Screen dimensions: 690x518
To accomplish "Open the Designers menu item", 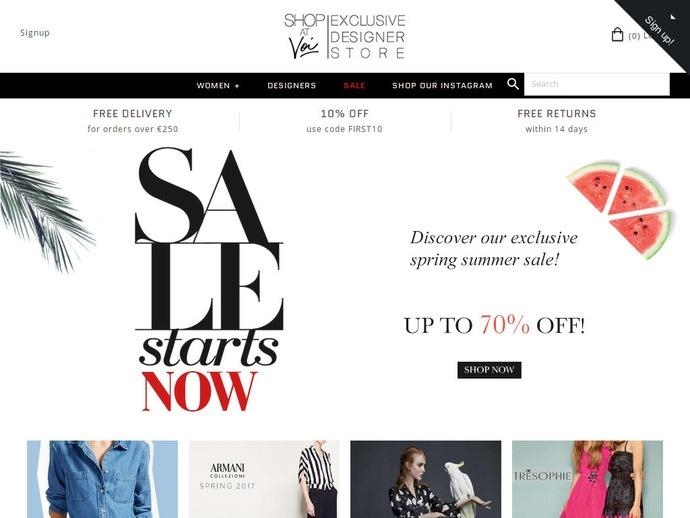I will pyautogui.click(x=292, y=85).
